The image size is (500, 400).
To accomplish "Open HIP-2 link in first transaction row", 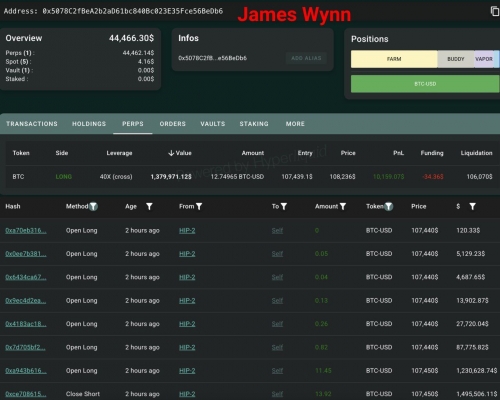I will [x=187, y=230].
